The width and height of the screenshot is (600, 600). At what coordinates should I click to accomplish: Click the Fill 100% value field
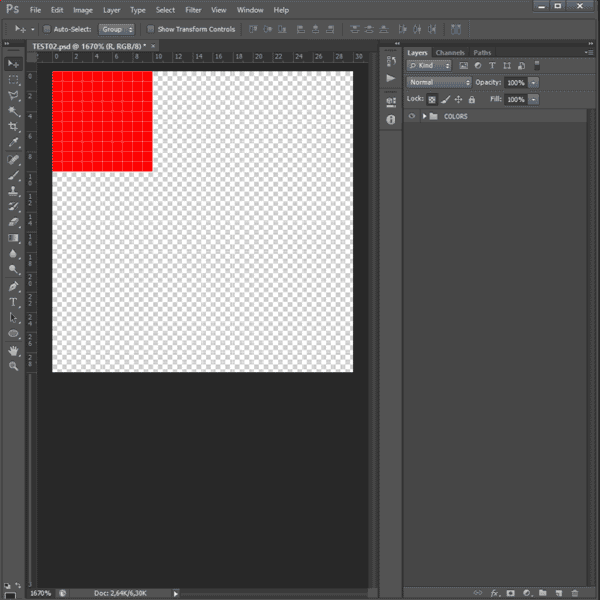(x=515, y=99)
